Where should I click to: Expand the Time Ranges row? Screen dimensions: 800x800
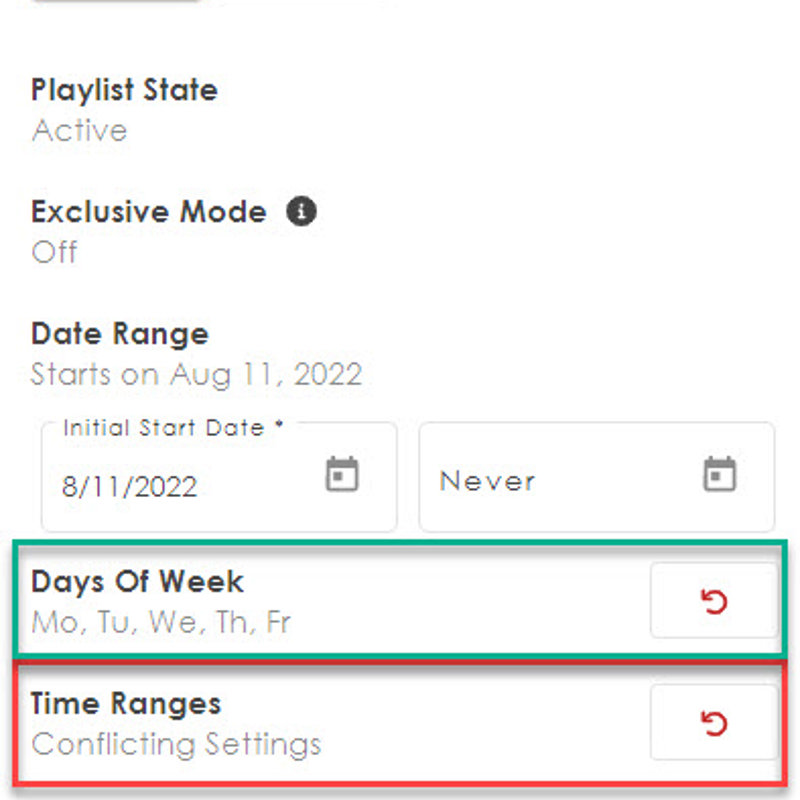(x=126, y=704)
